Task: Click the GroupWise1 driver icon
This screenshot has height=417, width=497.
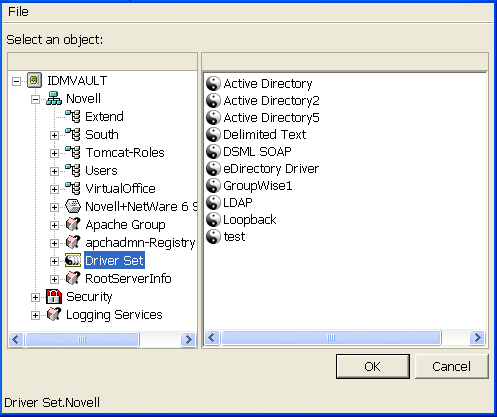Action: pos(213,185)
